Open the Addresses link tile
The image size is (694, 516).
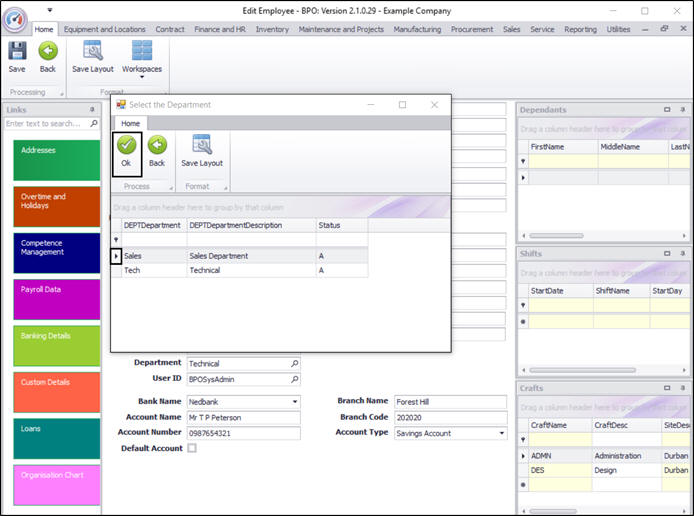[x=57, y=160]
